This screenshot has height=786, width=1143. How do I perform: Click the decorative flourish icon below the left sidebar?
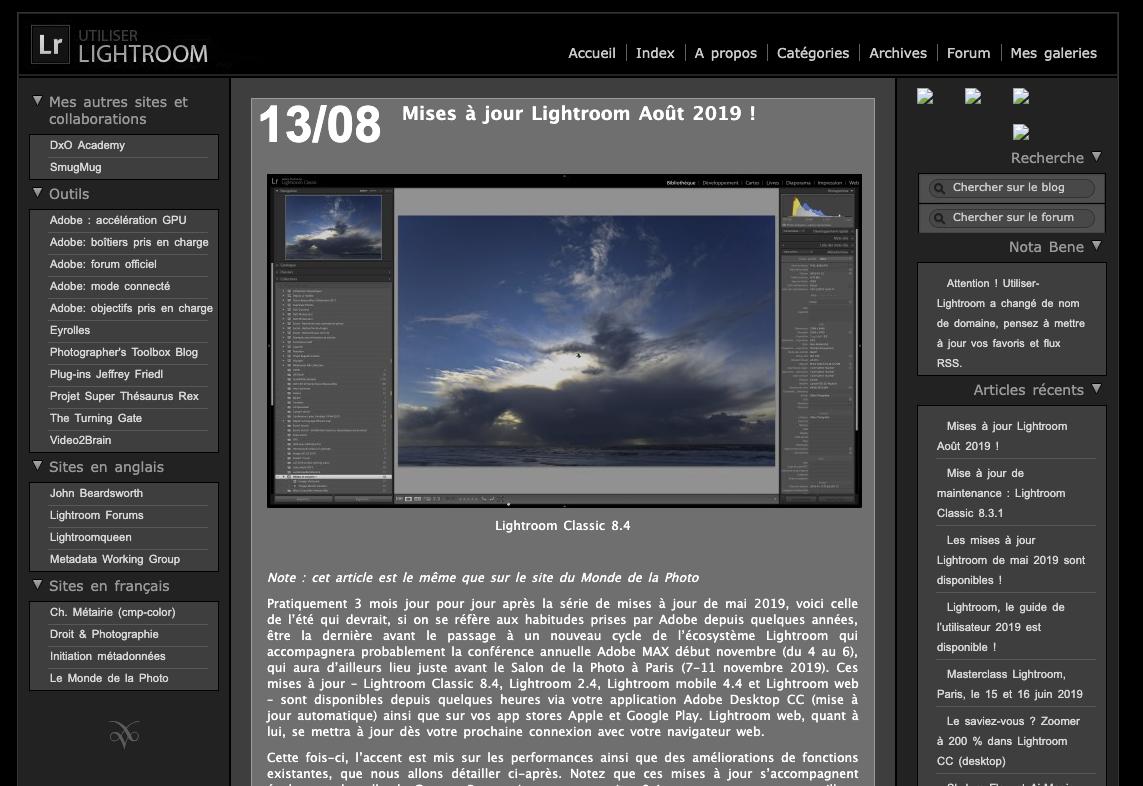click(x=124, y=734)
